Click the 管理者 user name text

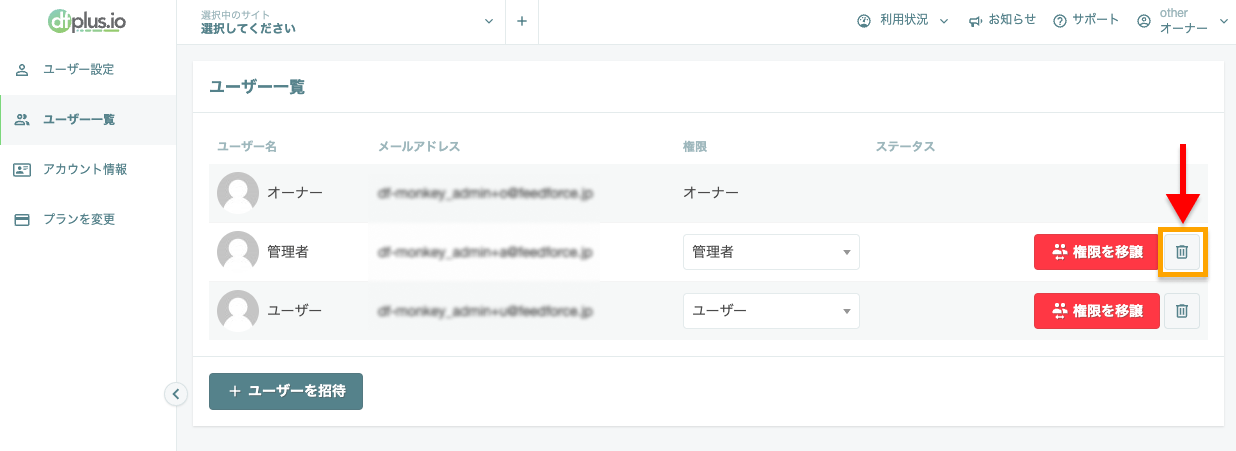click(x=288, y=252)
